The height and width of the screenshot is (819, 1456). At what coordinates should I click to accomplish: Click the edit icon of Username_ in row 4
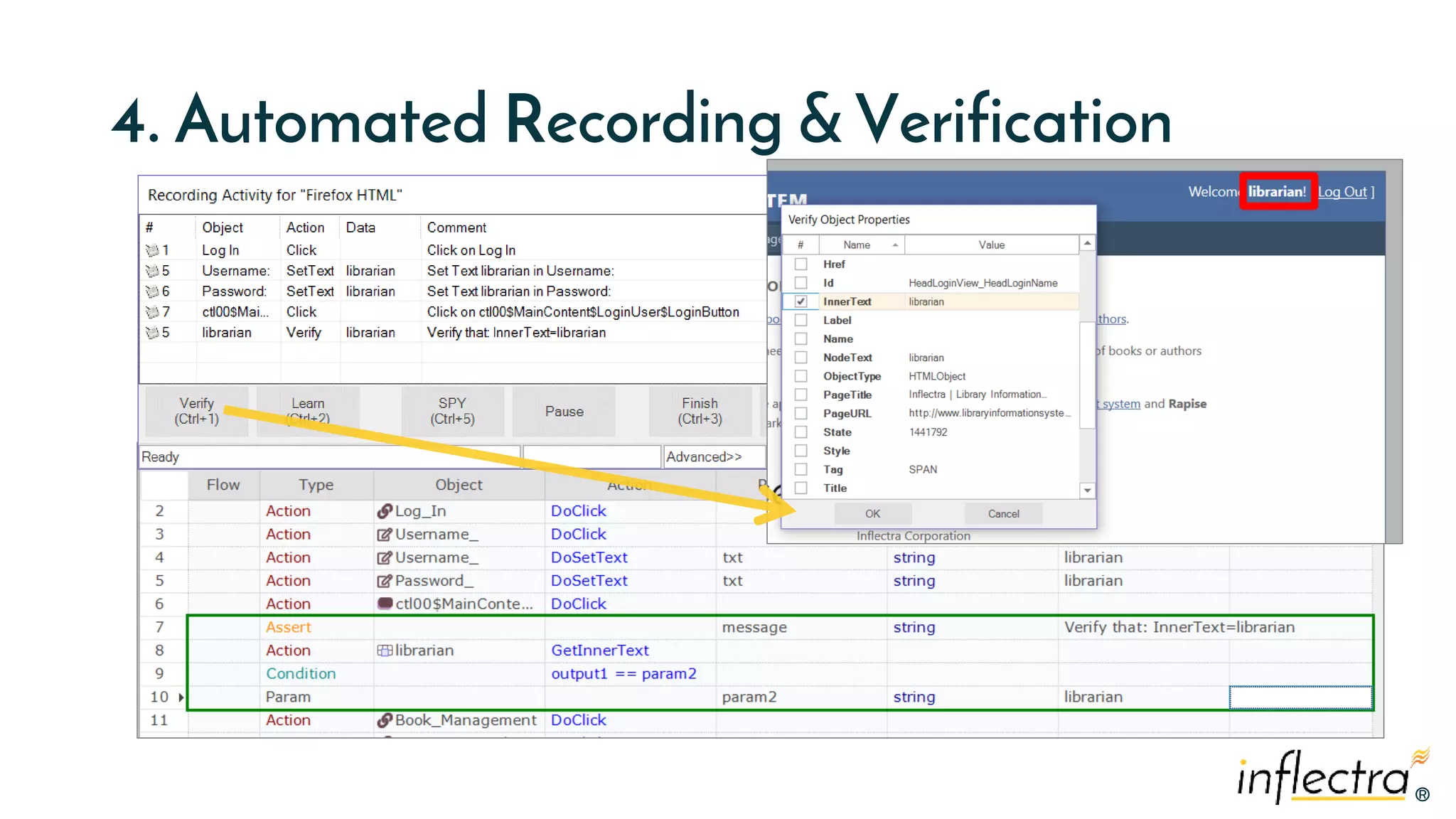pos(385,558)
